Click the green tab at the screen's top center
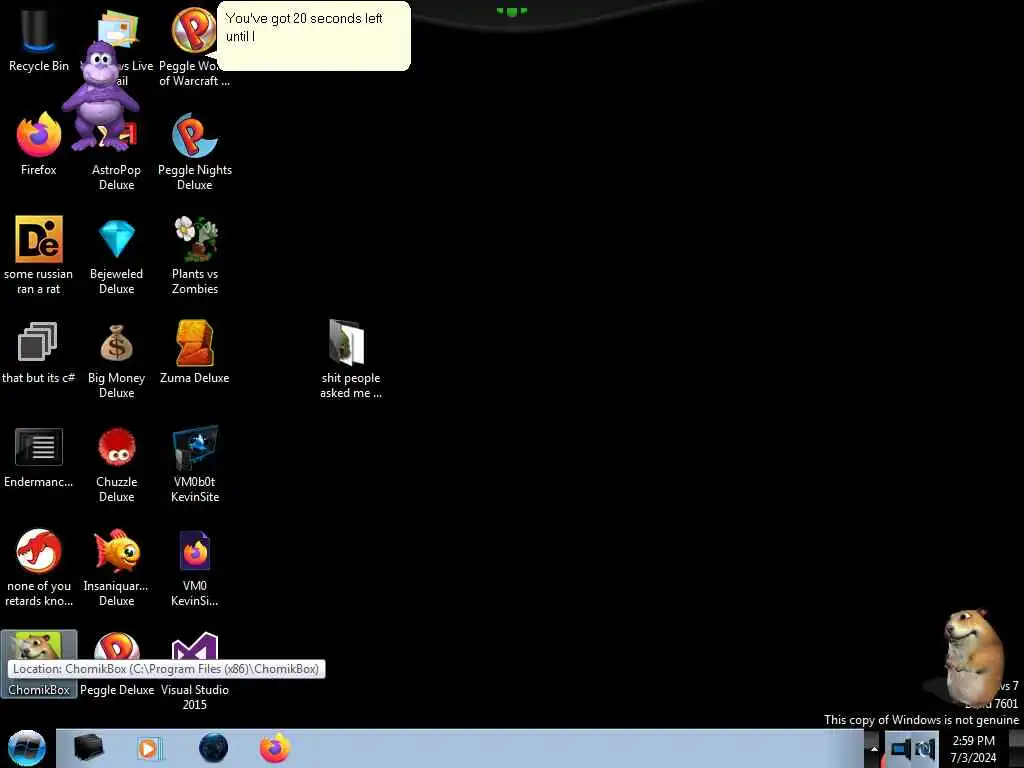Screen dimensions: 1024x768 point(511,11)
